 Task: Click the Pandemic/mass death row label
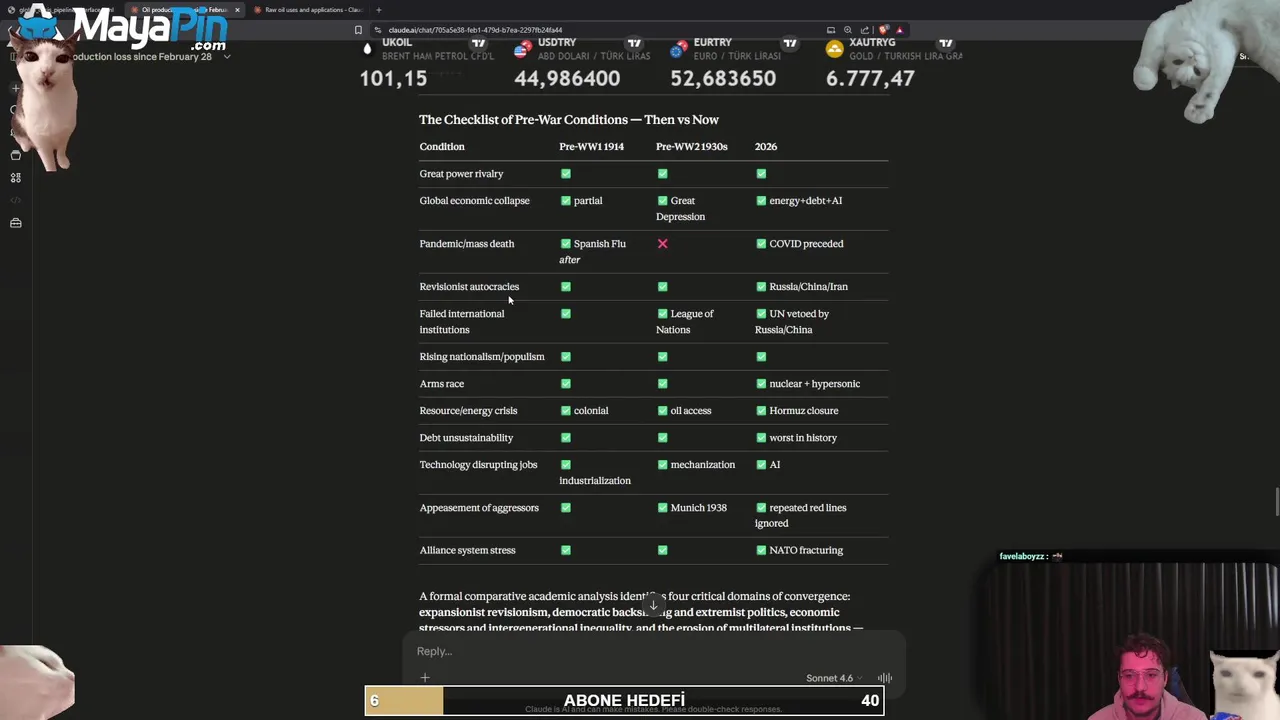pos(467,244)
